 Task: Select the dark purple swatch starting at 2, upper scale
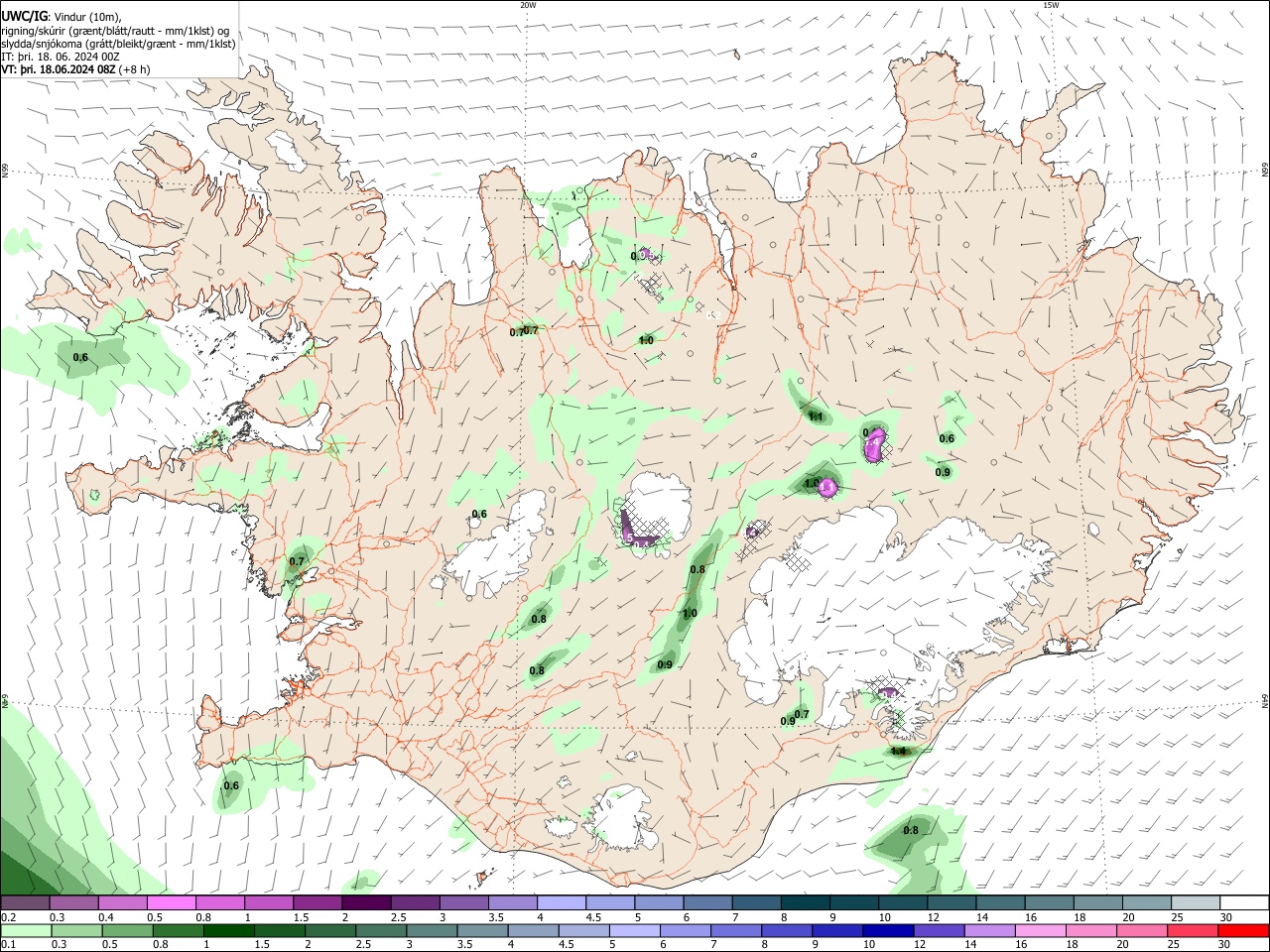pyautogui.click(x=366, y=903)
